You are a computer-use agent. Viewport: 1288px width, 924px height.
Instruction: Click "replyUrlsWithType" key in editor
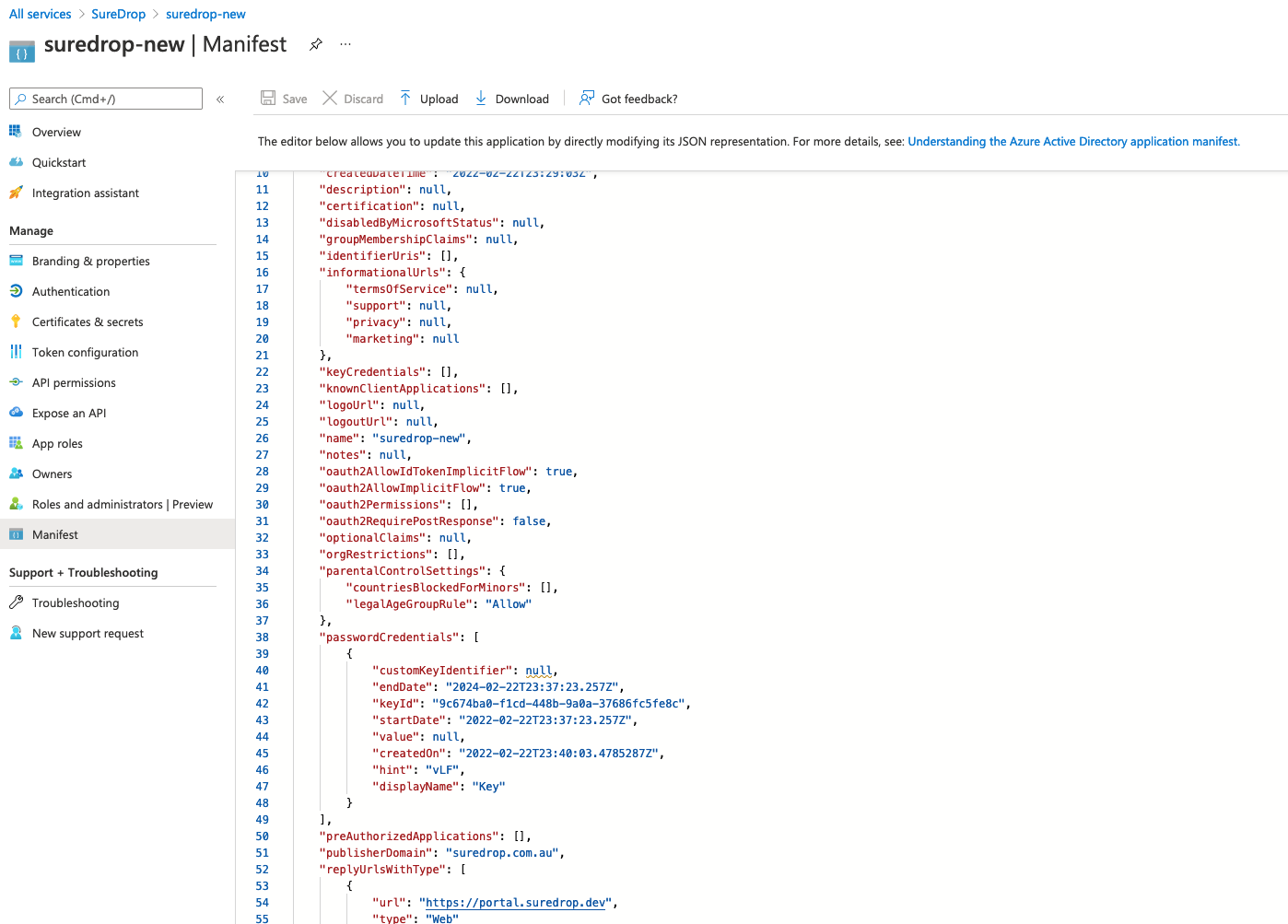pos(382,870)
